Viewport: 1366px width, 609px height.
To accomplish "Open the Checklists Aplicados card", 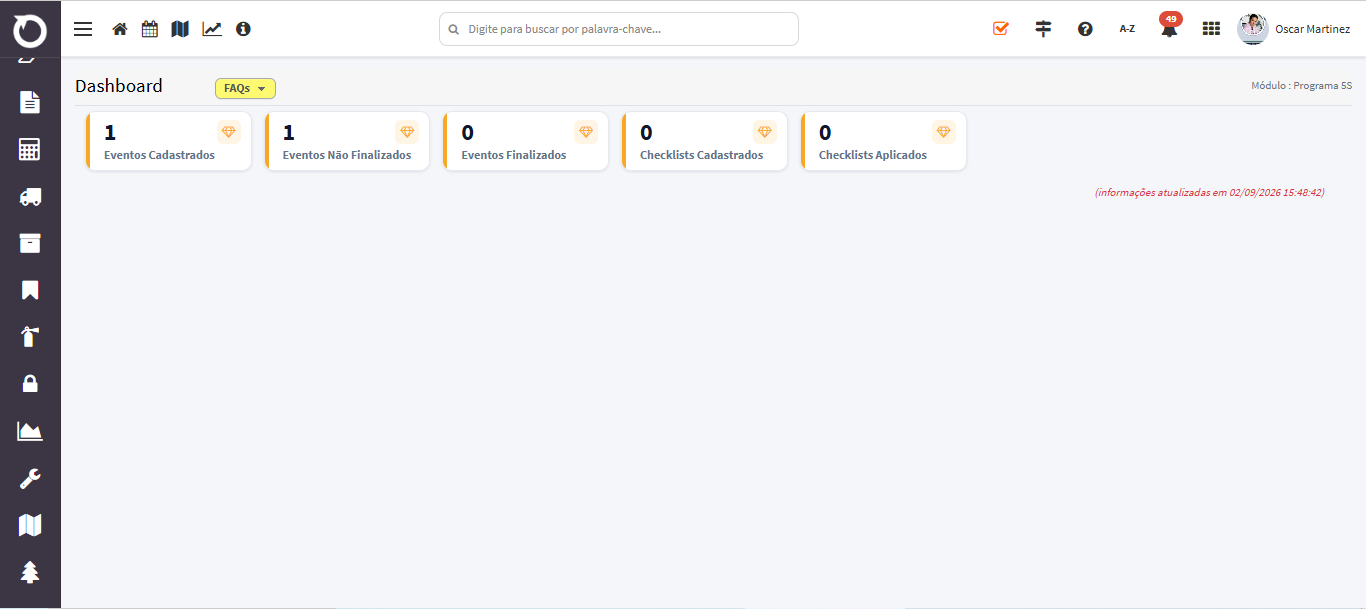I will (x=883, y=141).
